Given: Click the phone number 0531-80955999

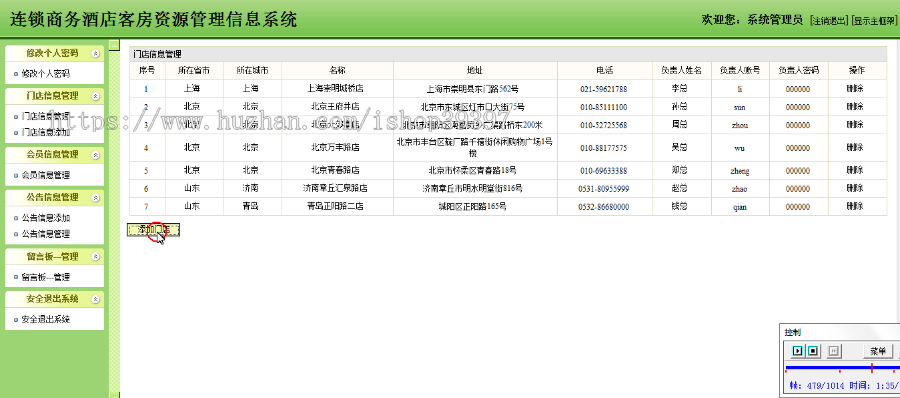Looking at the screenshot, I should (x=603, y=189).
